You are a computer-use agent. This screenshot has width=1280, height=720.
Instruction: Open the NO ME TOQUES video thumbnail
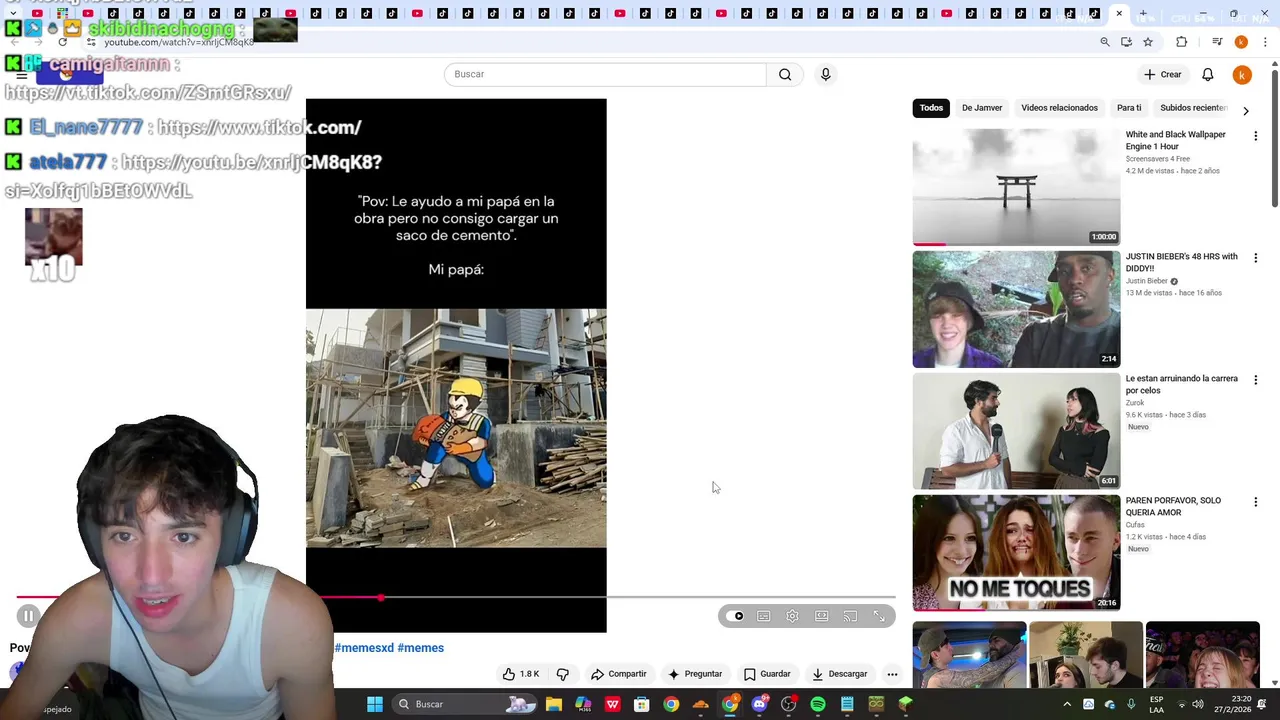click(x=1016, y=553)
